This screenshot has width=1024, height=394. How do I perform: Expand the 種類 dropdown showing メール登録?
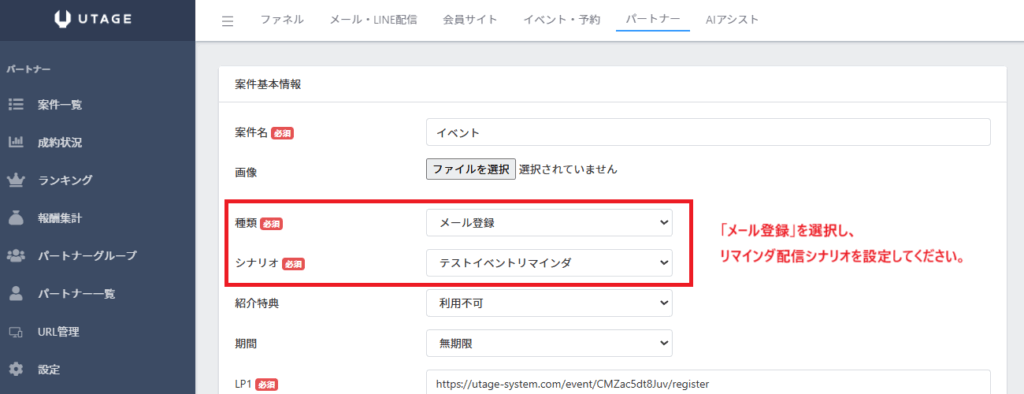coord(549,223)
